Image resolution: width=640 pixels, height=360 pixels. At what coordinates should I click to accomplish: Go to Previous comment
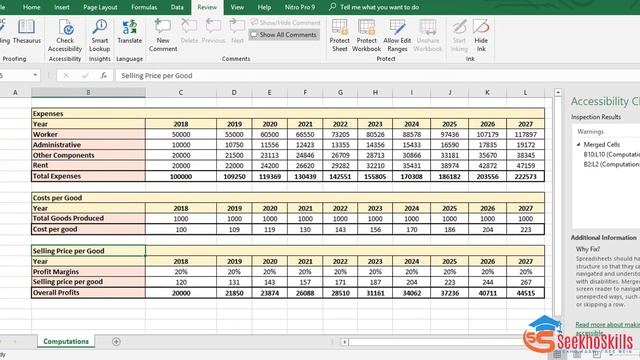(213, 32)
